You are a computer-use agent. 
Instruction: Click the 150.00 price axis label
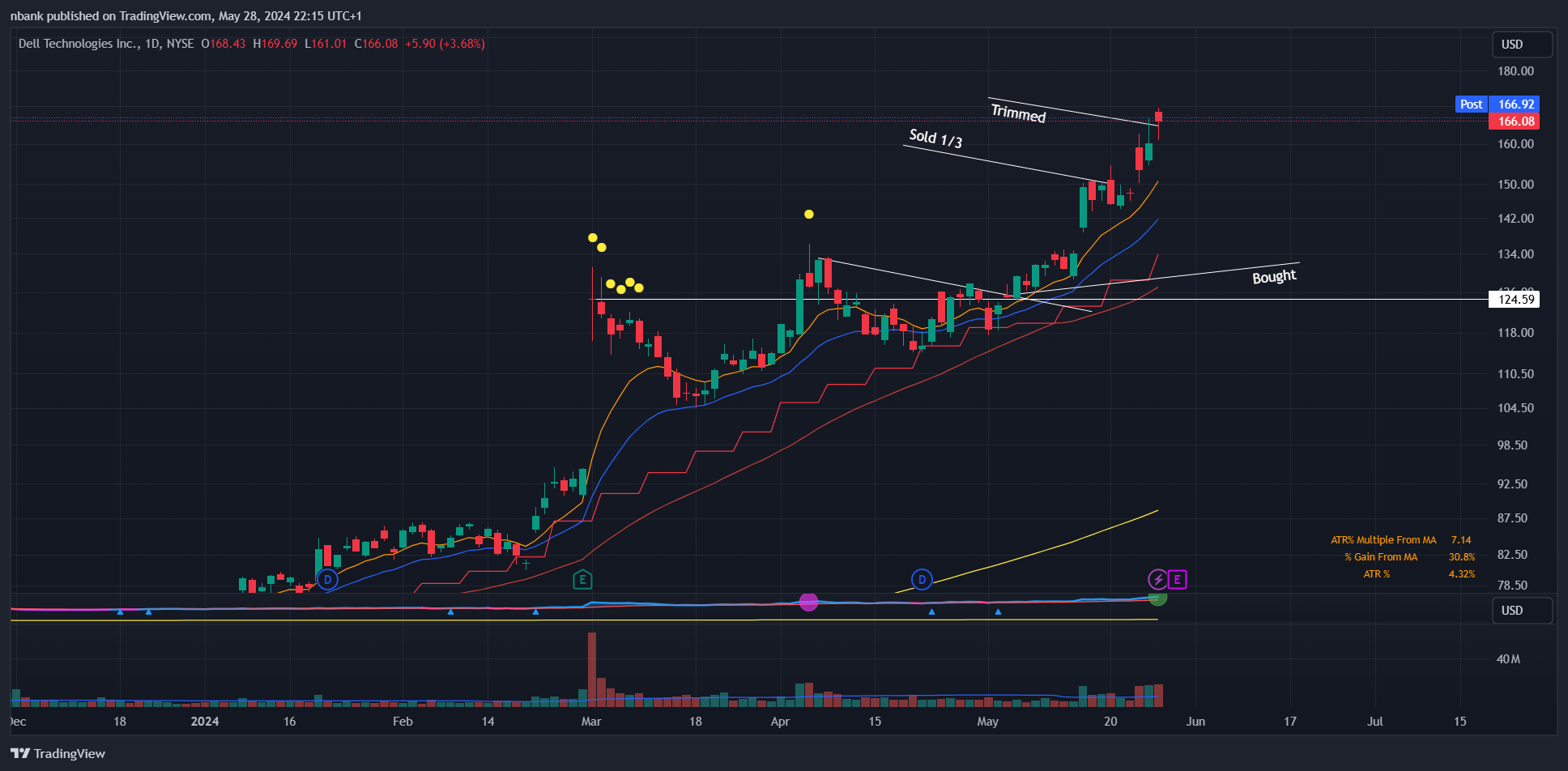pos(1515,185)
